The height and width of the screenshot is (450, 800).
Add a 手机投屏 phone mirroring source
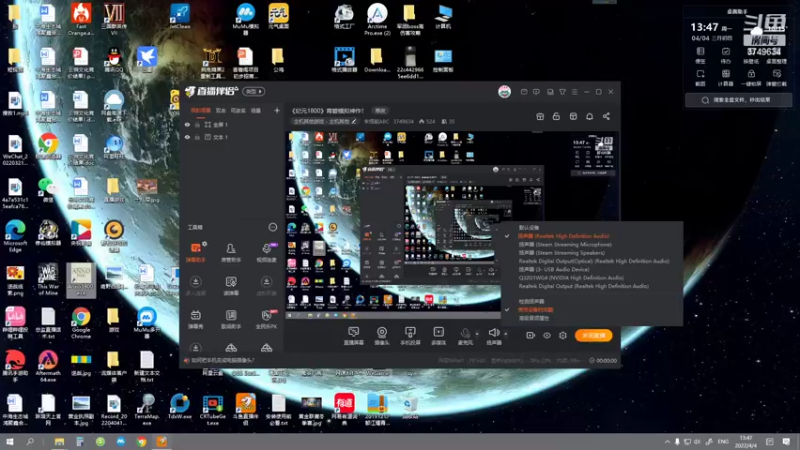point(410,336)
